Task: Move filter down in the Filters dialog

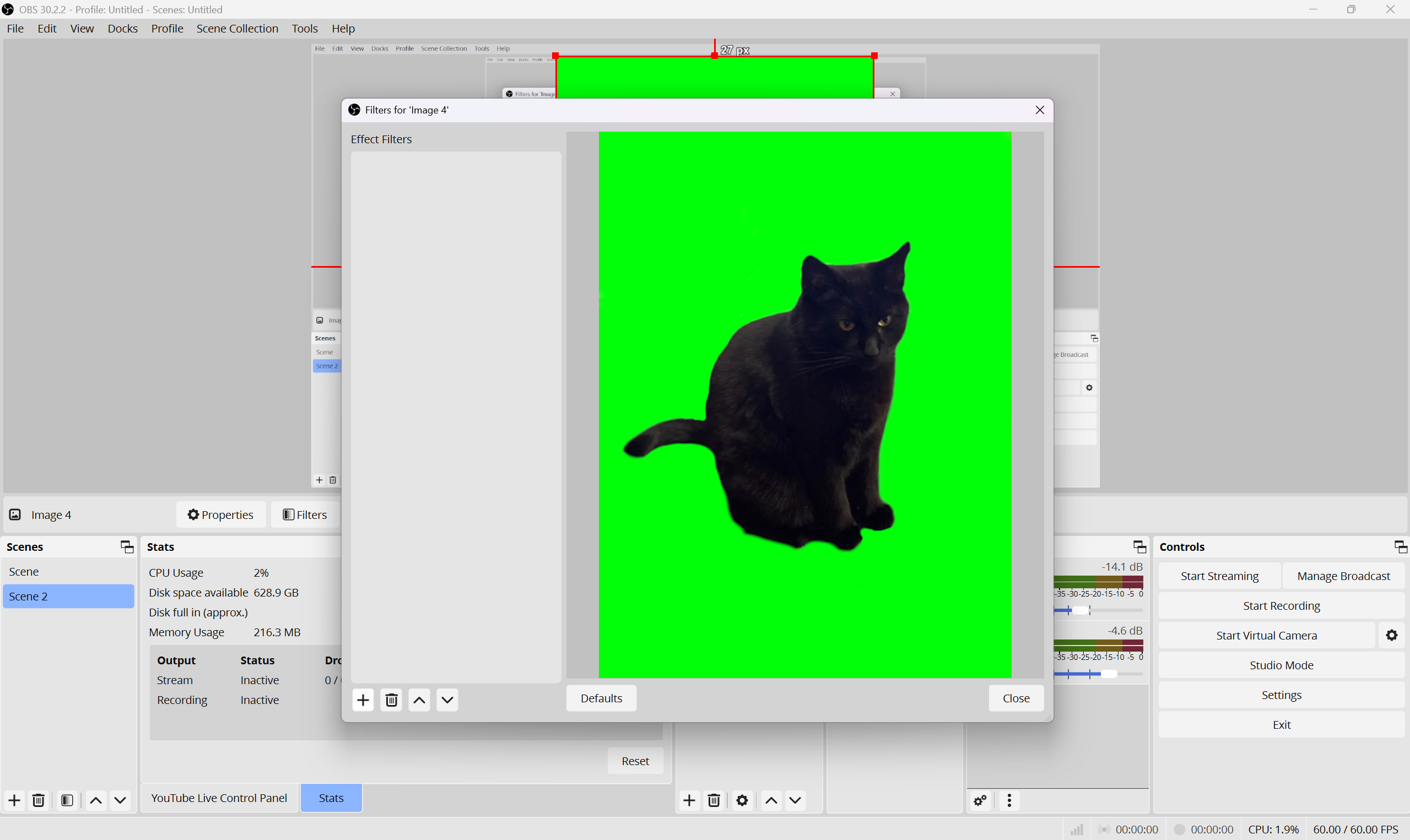Action: coord(447,700)
